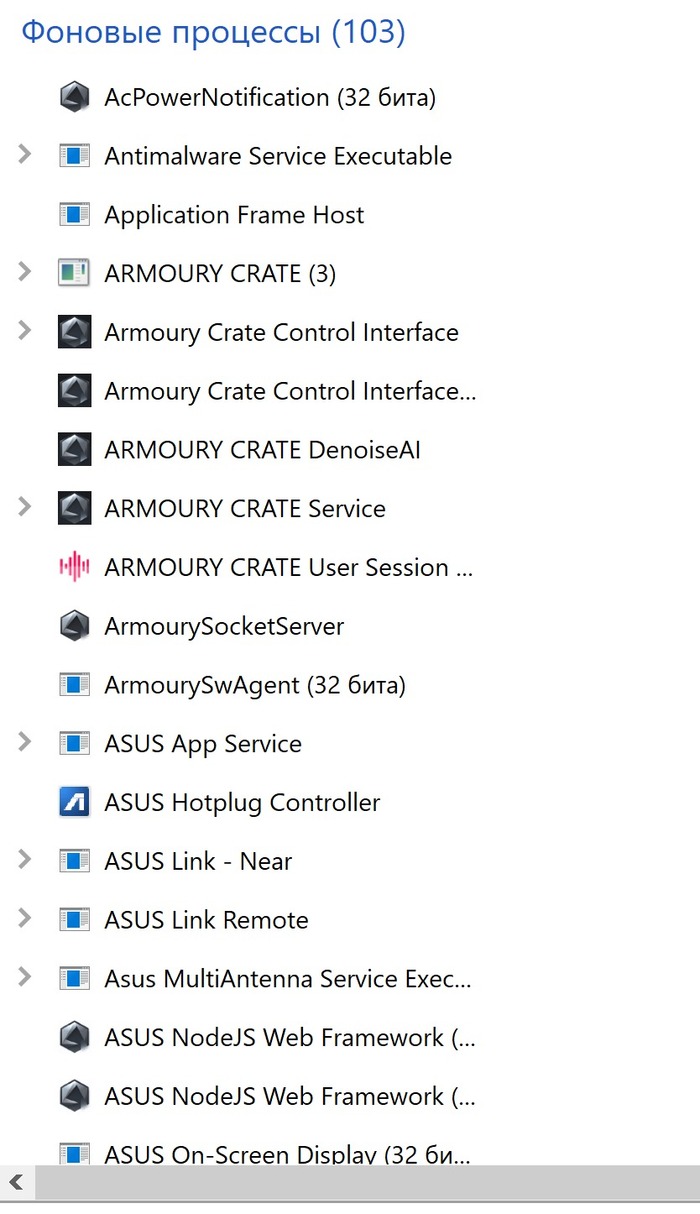The height and width of the screenshot is (1214, 700).
Task: Expand the ARMOURY CRATE (3) process group
Action: coord(25,272)
